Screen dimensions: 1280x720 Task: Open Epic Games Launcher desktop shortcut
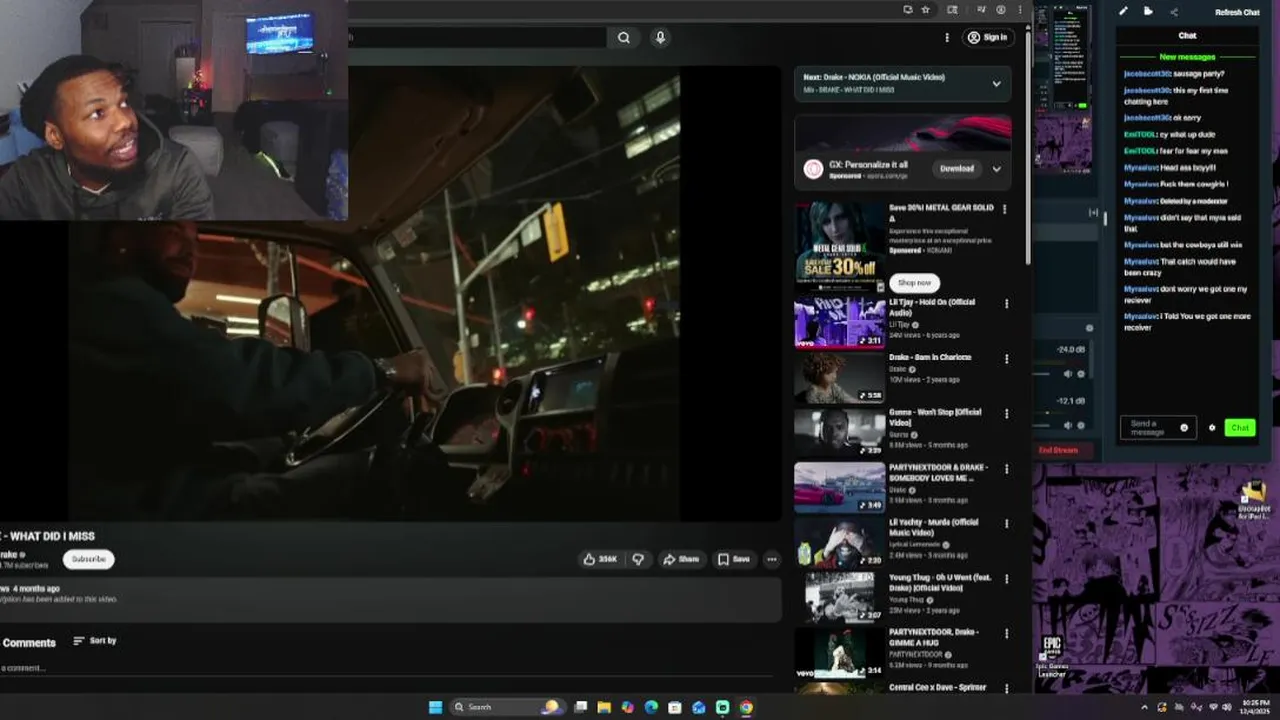(x=1052, y=657)
